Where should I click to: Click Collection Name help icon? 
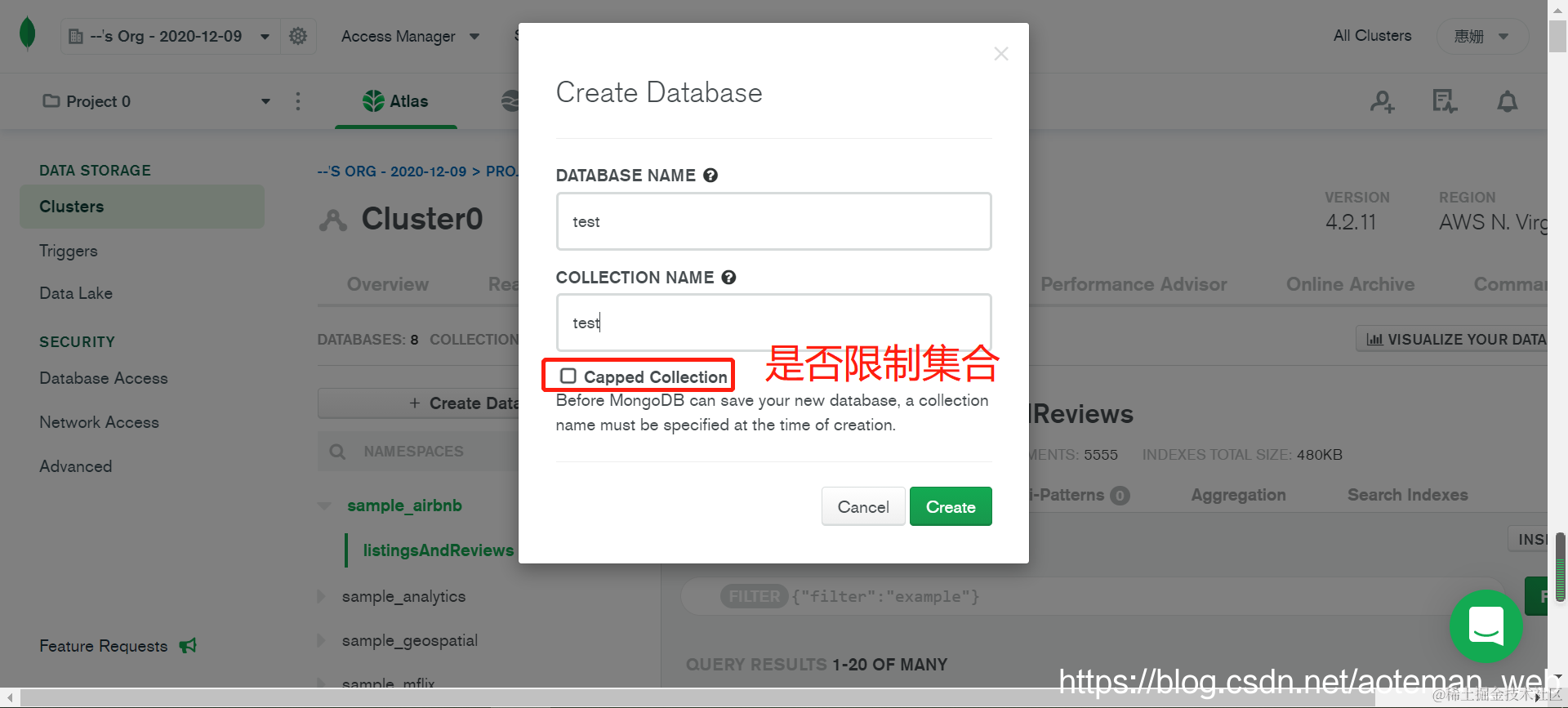(x=728, y=278)
